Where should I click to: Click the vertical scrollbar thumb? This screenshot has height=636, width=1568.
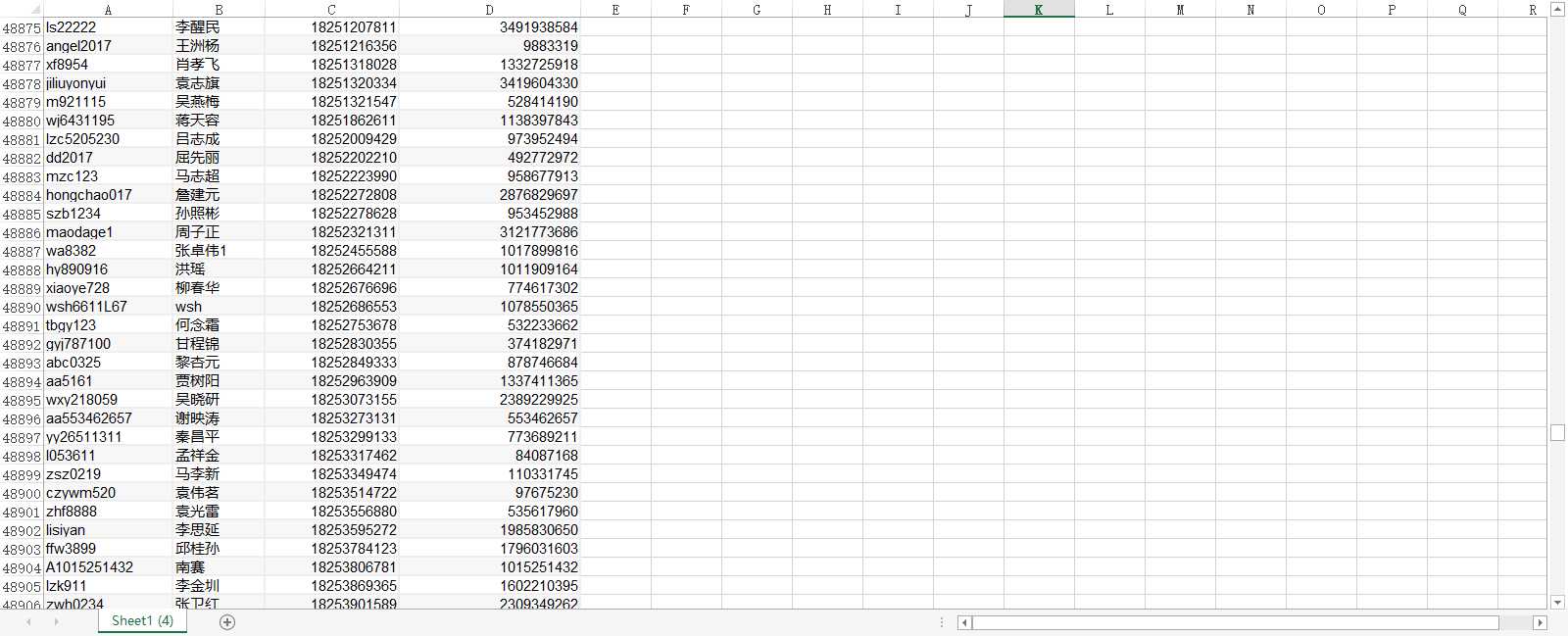coord(1558,432)
